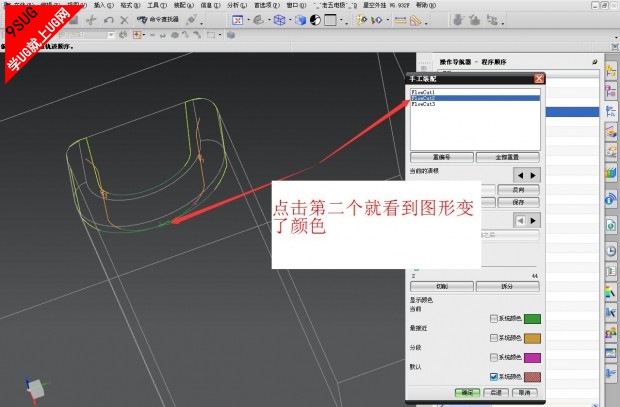This screenshot has height=407, width=620.
Task: Click the lower right-pointing arrow above the grayed-out field
Action: pyautogui.click(x=533, y=220)
